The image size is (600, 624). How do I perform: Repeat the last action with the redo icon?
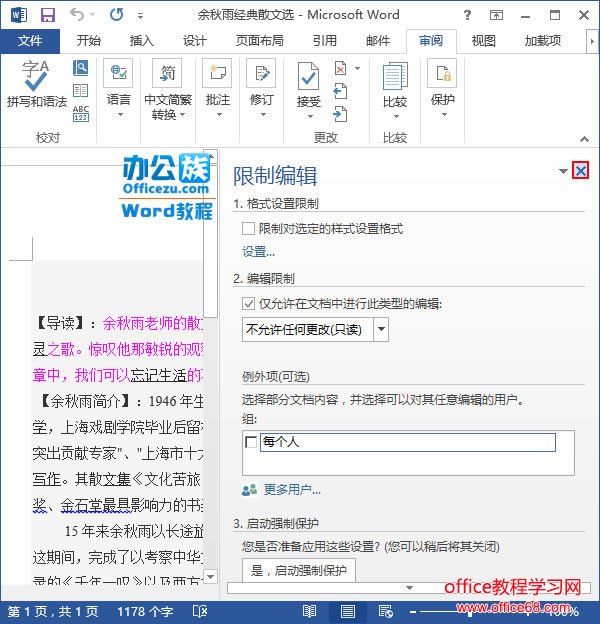(x=116, y=15)
